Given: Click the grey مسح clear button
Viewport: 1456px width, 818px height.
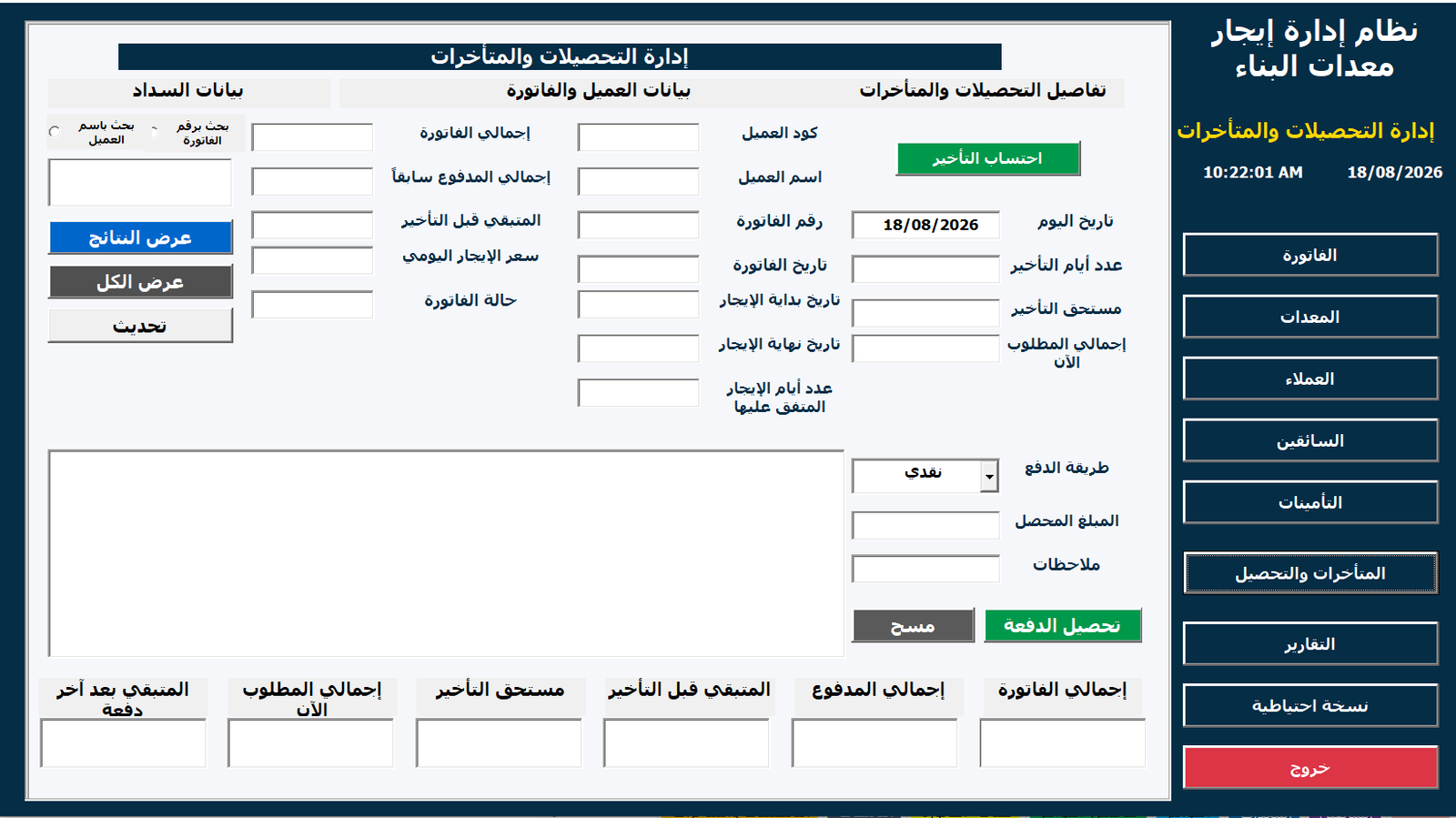Looking at the screenshot, I should coord(913,626).
